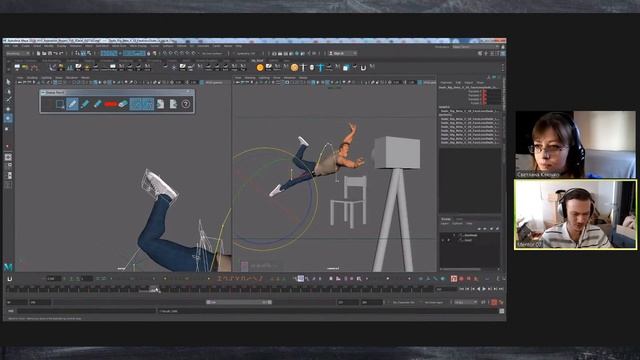The width and height of the screenshot is (640, 360).
Task: Switch to the single-pane layout button
Action: point(8,157)
